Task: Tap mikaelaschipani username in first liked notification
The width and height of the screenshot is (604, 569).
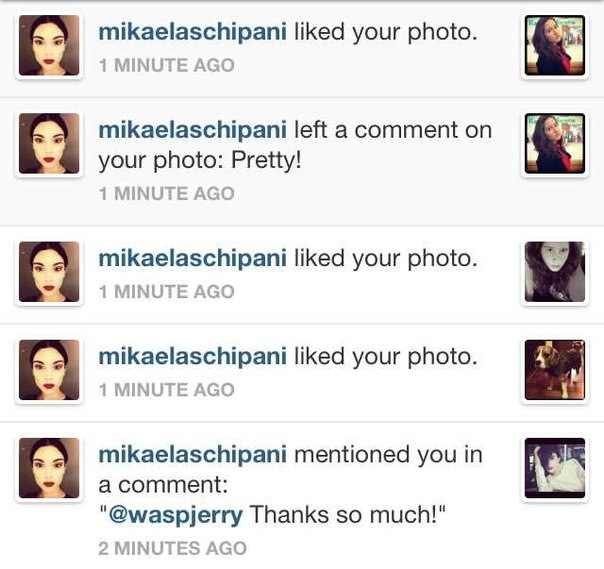Action: click(x=192, y=32)
